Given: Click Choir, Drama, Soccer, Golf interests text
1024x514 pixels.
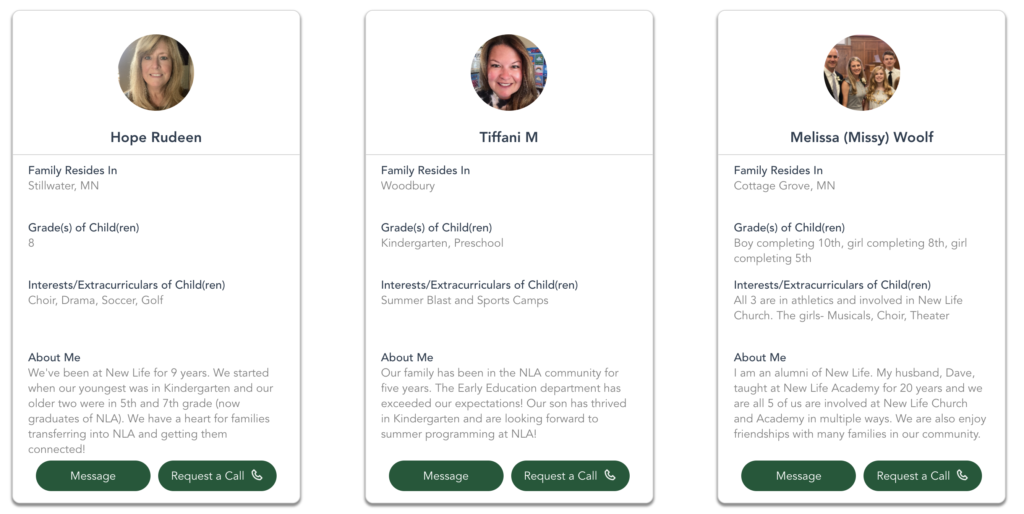Looking at the screenshot, I should (96, 300).
